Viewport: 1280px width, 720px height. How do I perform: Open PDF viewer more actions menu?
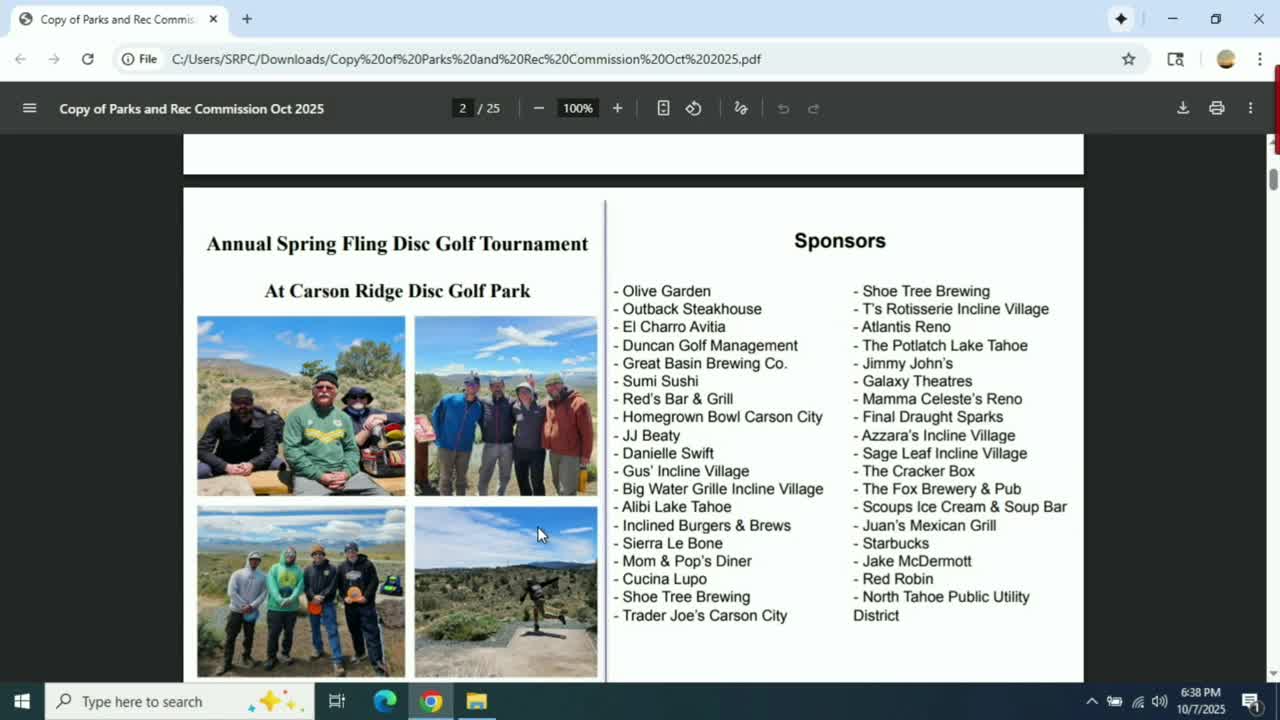1250,108
